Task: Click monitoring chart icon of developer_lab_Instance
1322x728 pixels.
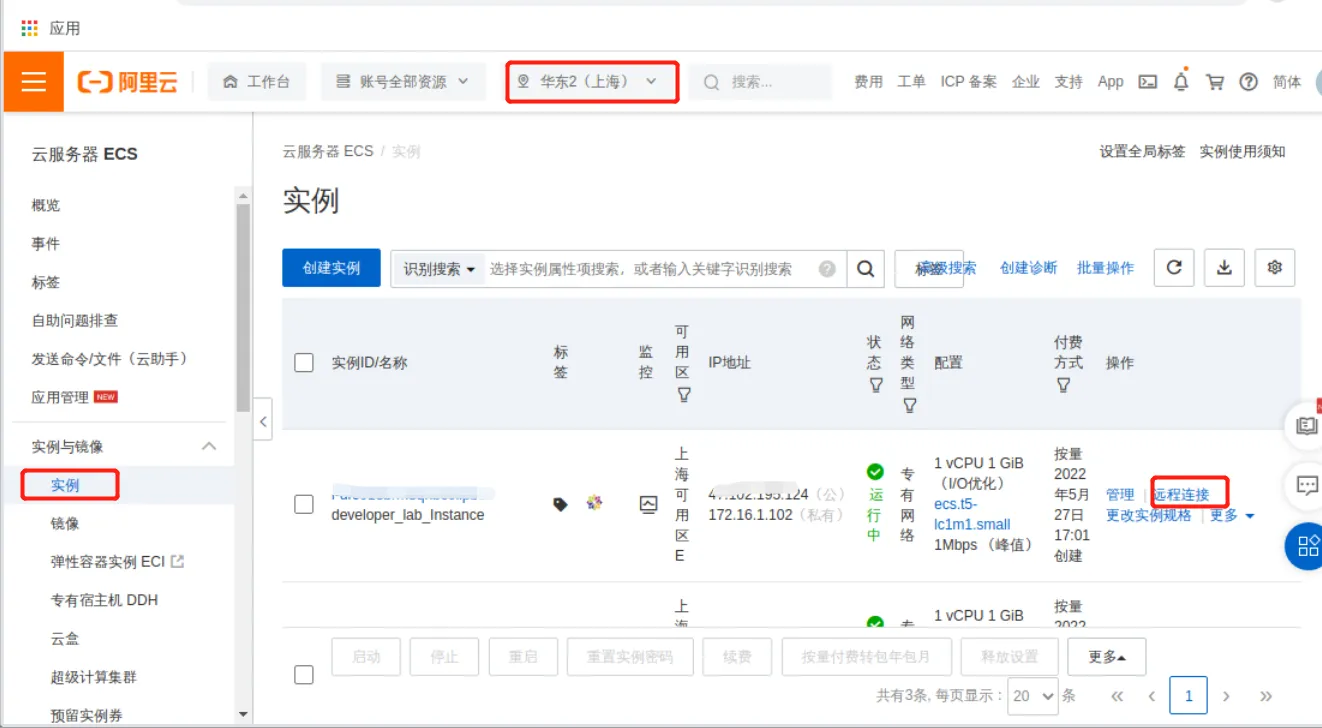Action: pos(648,504)
